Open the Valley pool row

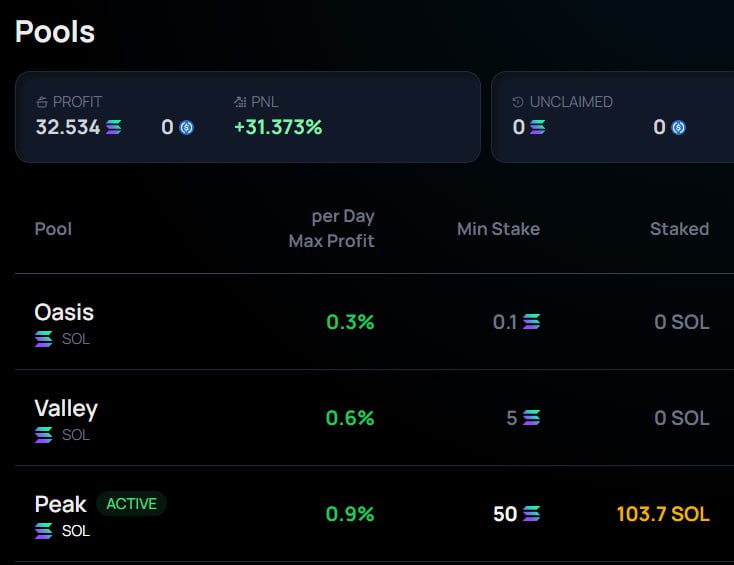[x=66, y=408]
